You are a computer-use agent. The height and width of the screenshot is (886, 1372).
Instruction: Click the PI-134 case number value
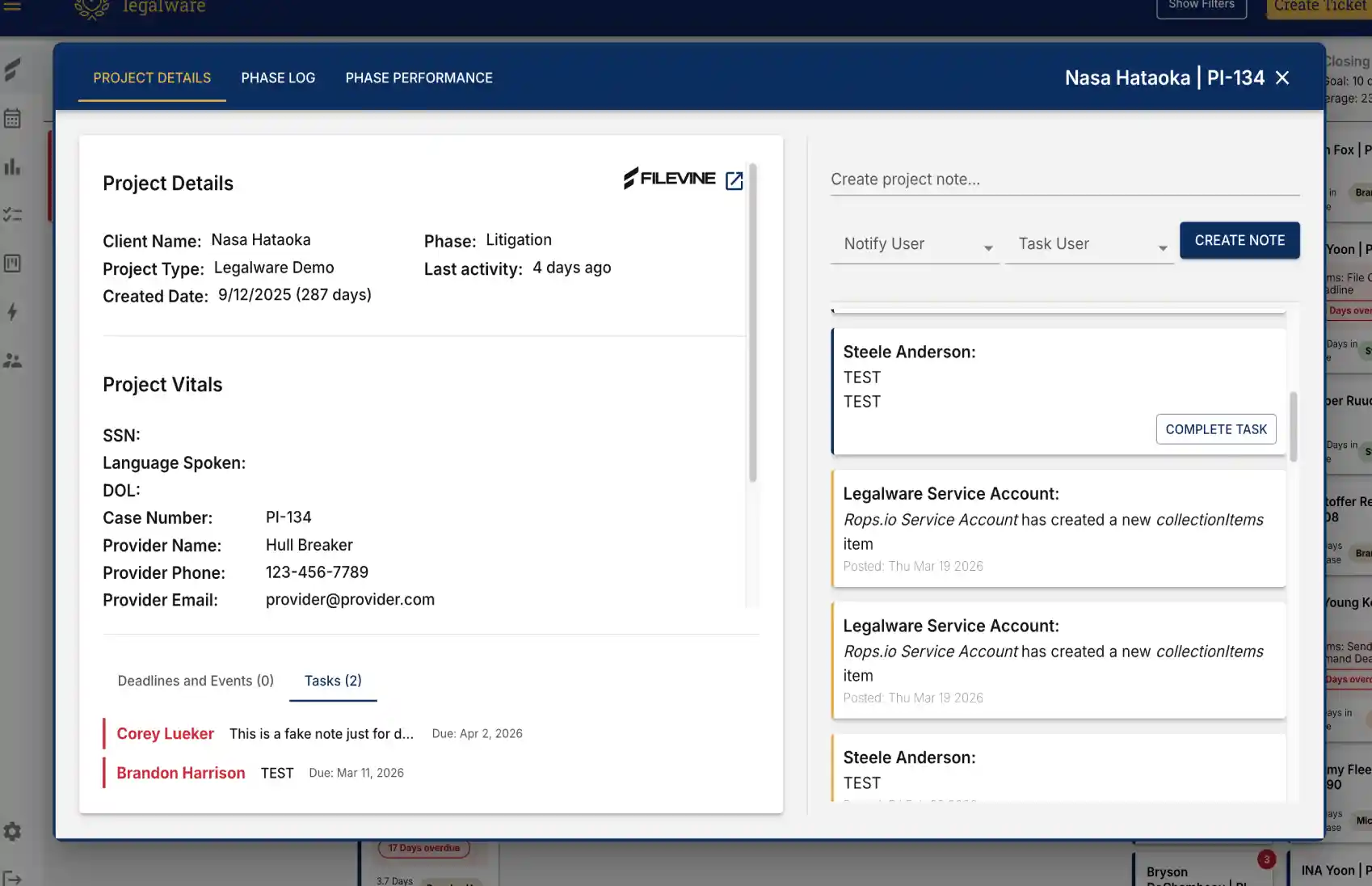click(288, 517)
